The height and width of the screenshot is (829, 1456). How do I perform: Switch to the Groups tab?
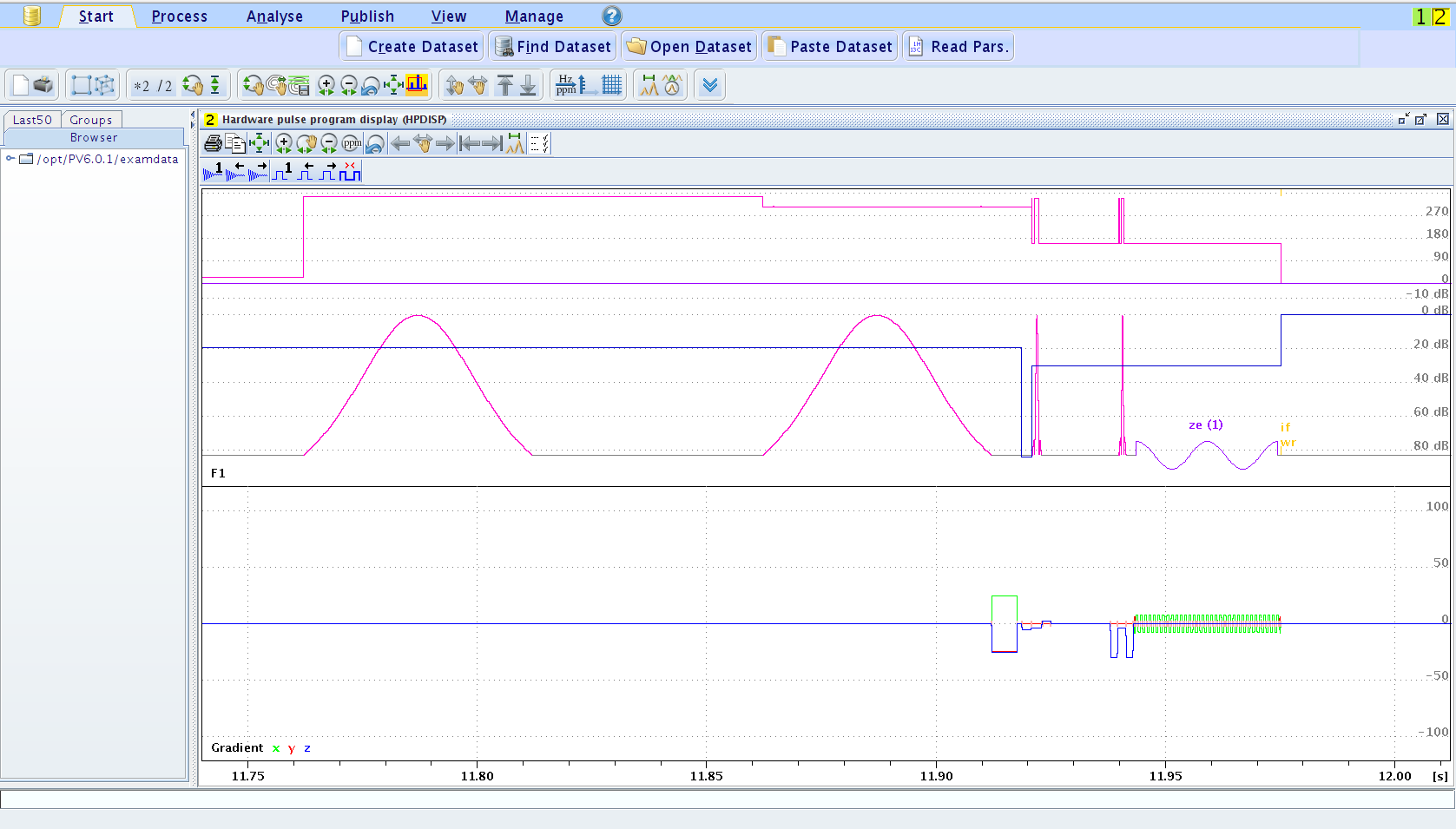[90, 120]
